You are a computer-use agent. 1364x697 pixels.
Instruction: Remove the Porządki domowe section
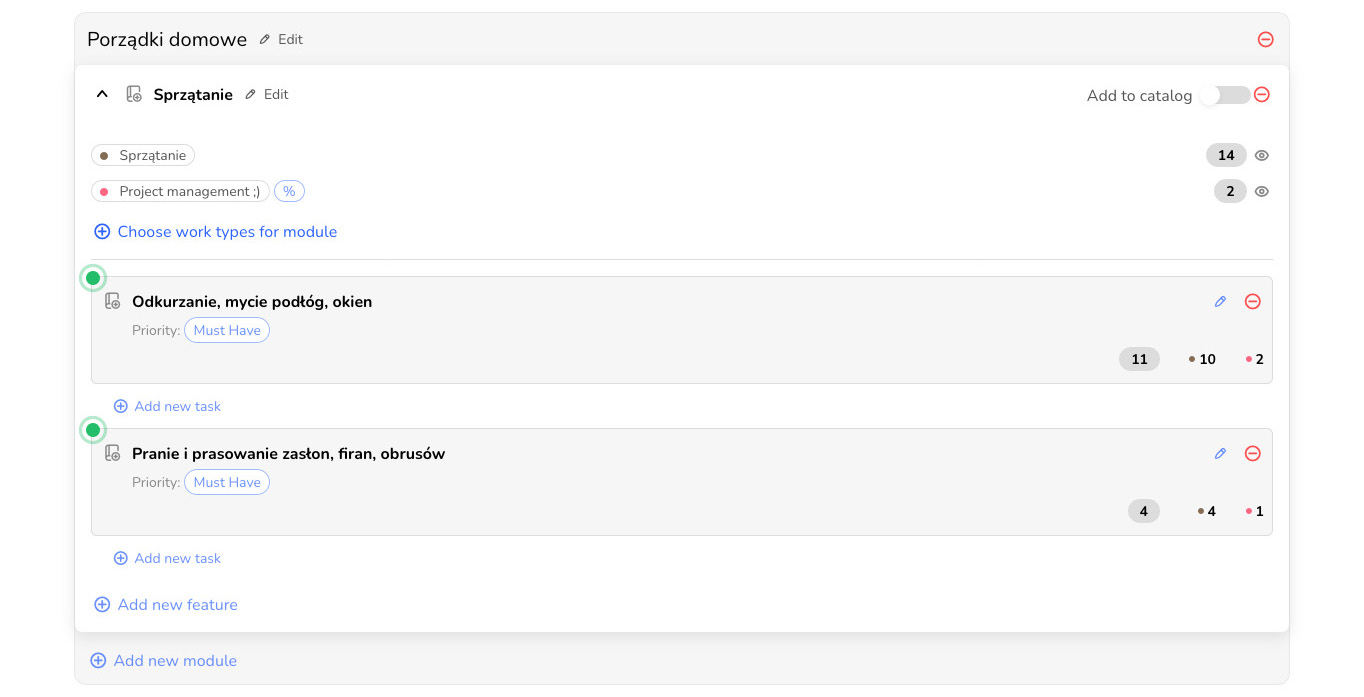tap(1265, 40)
